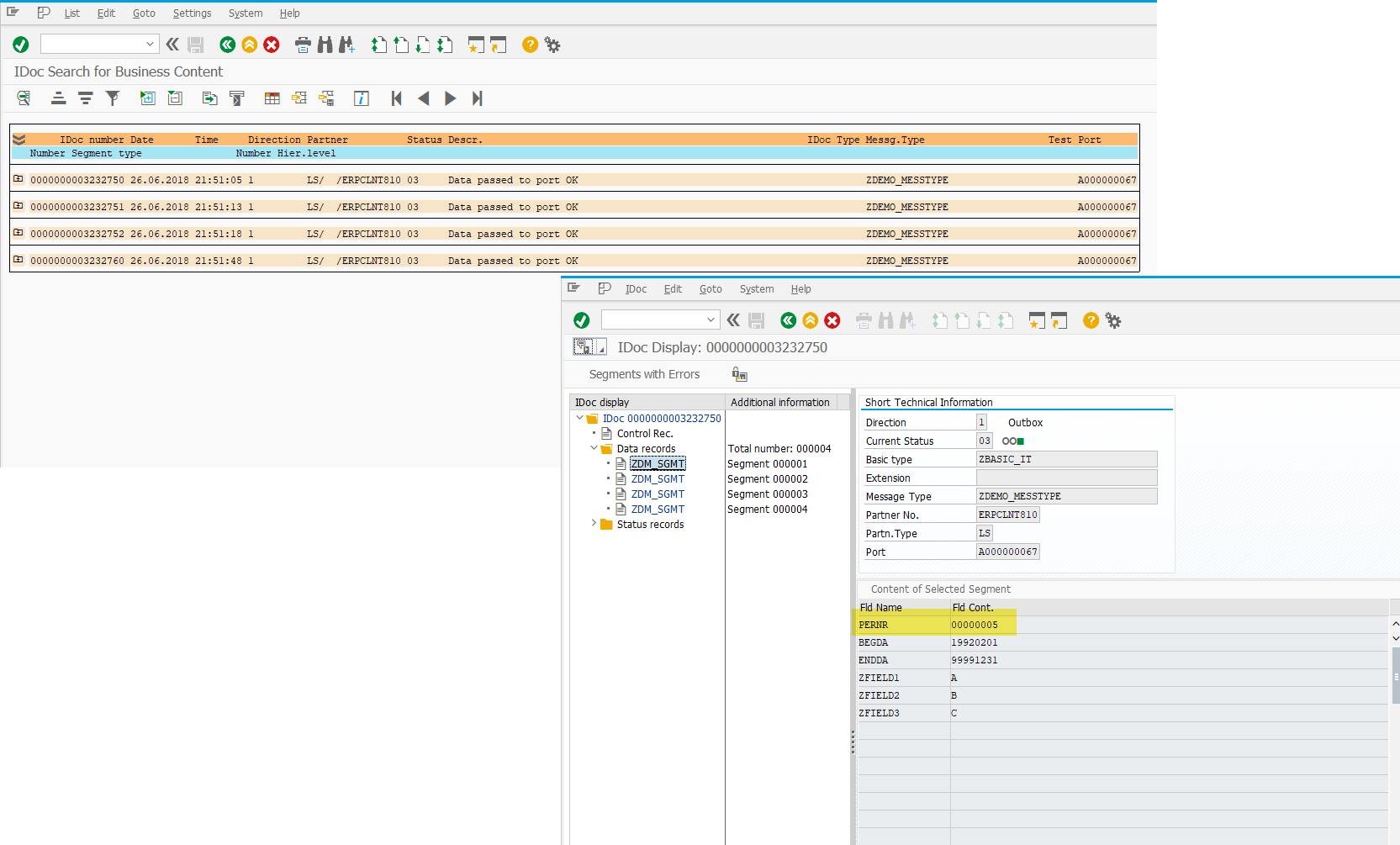
Task: Click Export icon in list toolbar
Action: [x=209, y=98]
